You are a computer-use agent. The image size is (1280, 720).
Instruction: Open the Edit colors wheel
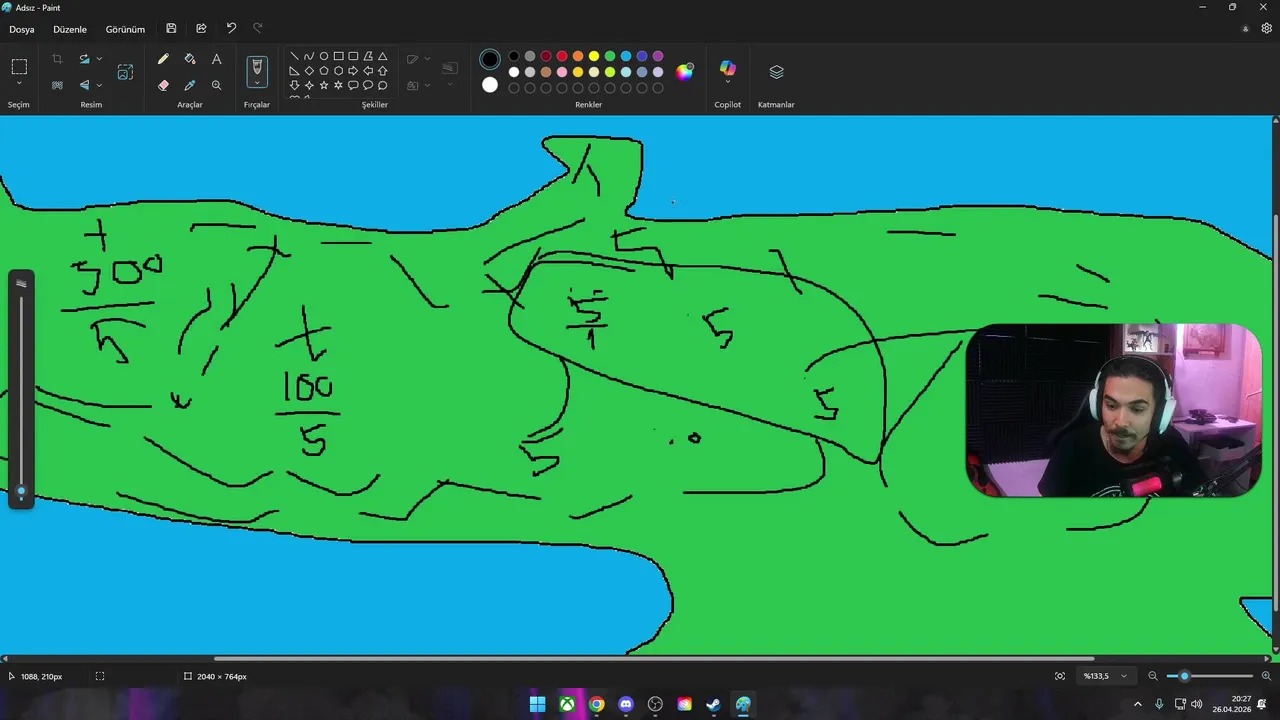tap(685, 71)
